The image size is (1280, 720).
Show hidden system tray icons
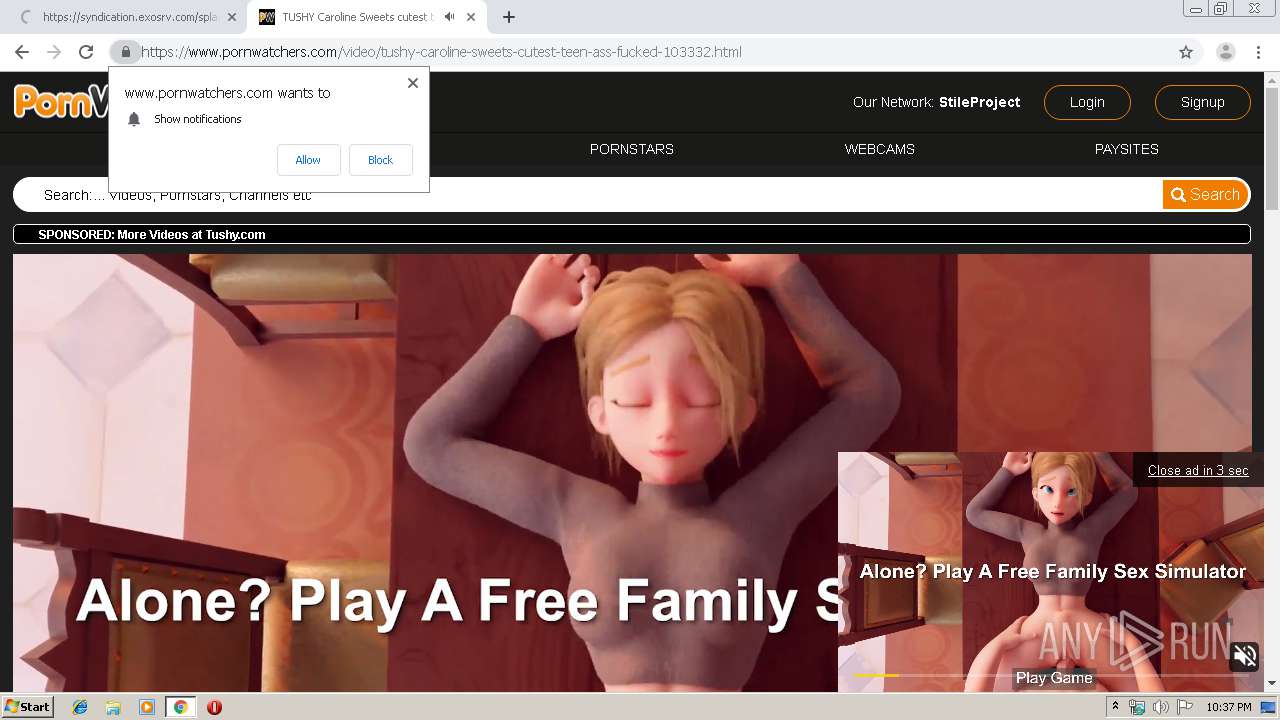1115,707
